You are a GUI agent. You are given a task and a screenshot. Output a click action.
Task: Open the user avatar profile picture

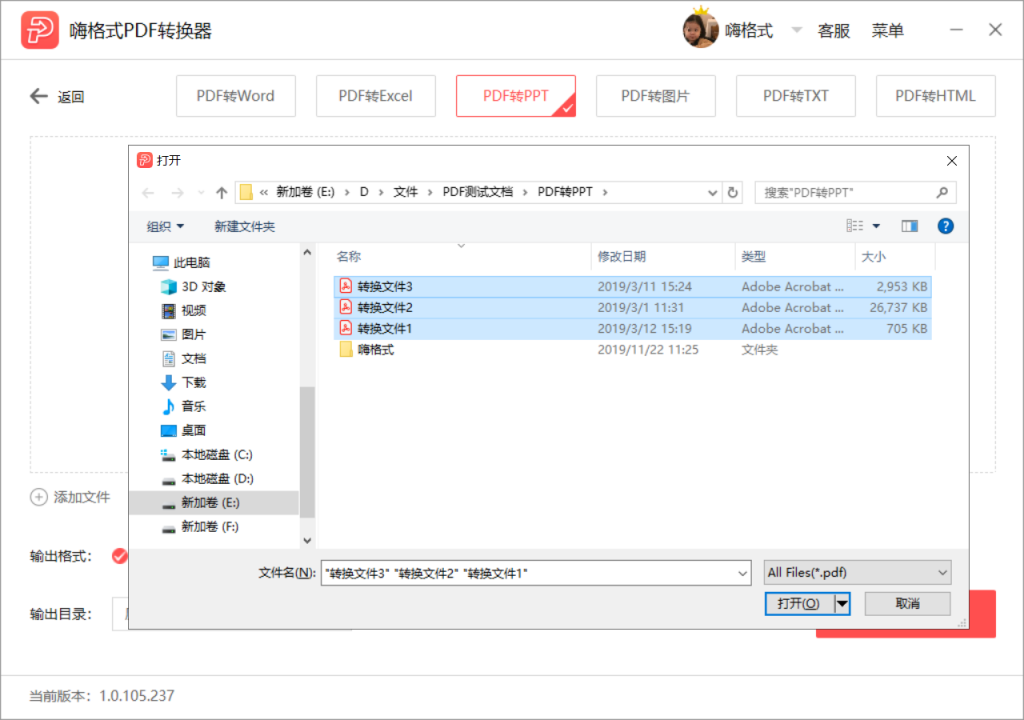tap(700, 29)
